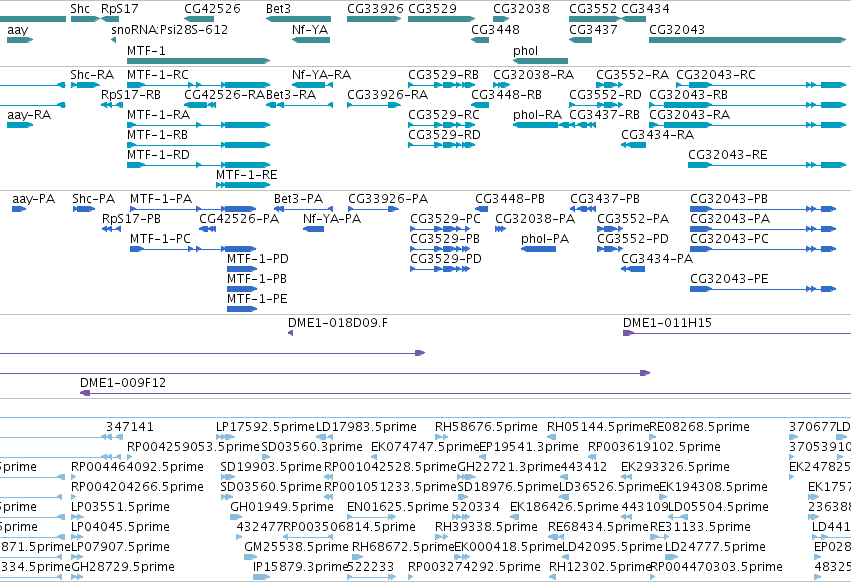Screen dimensions: 851x582
Task: Click the RpS17-RB transcript
Action: point(111,105)
